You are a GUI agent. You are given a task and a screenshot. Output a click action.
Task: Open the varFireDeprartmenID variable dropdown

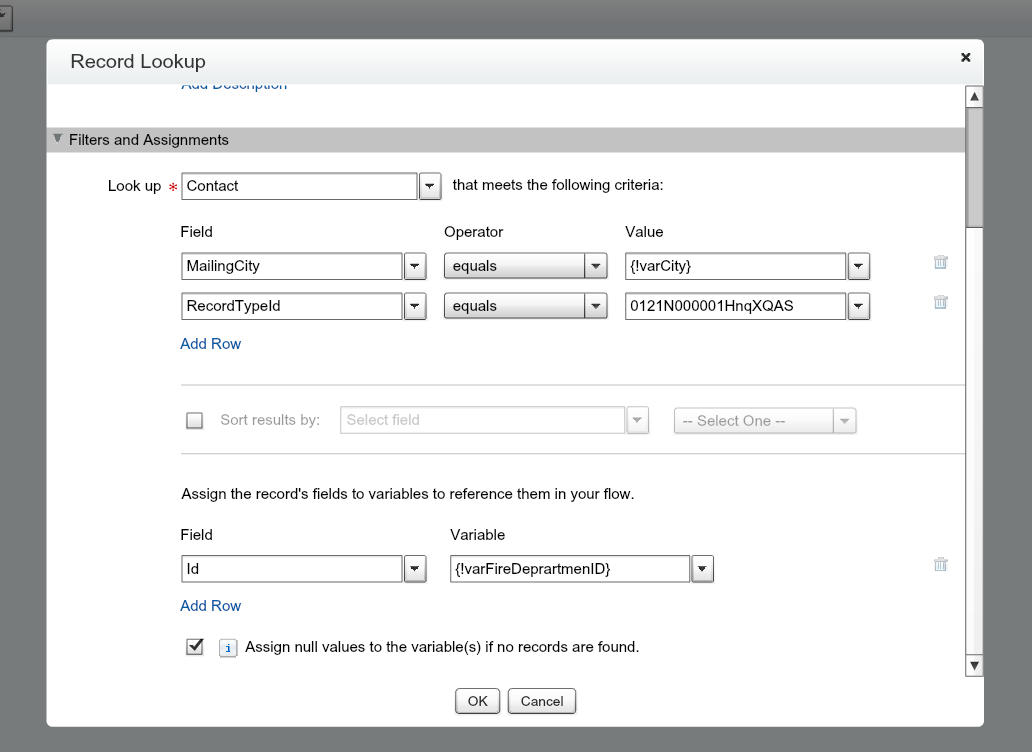click(702, 569)
